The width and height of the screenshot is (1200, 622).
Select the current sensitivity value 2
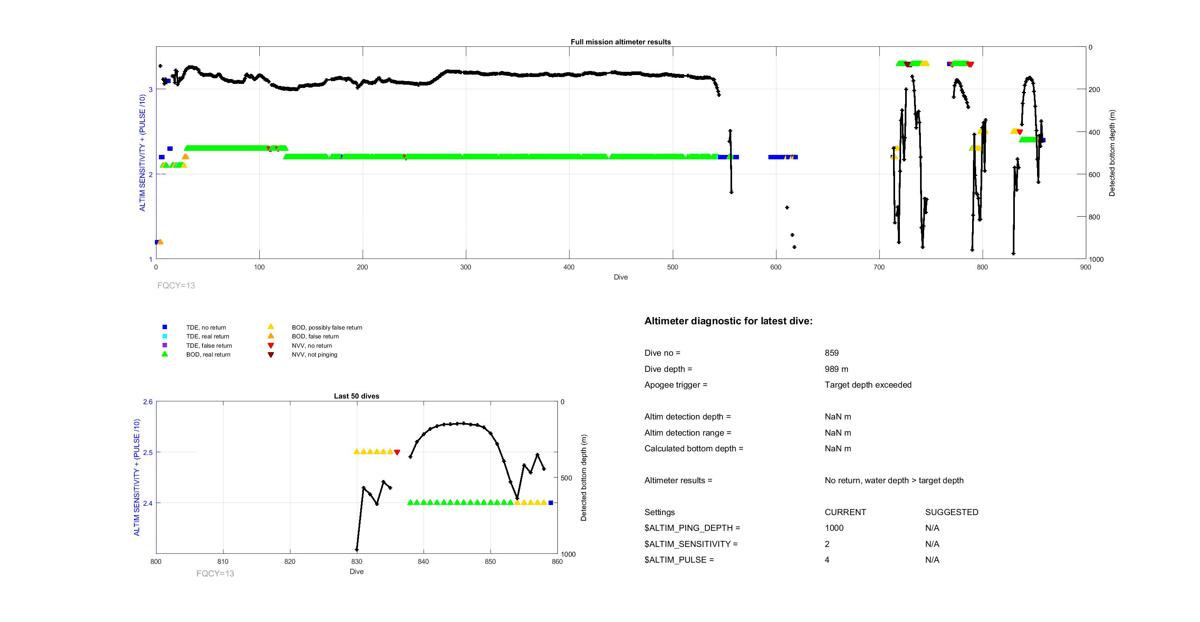(828, 544)
